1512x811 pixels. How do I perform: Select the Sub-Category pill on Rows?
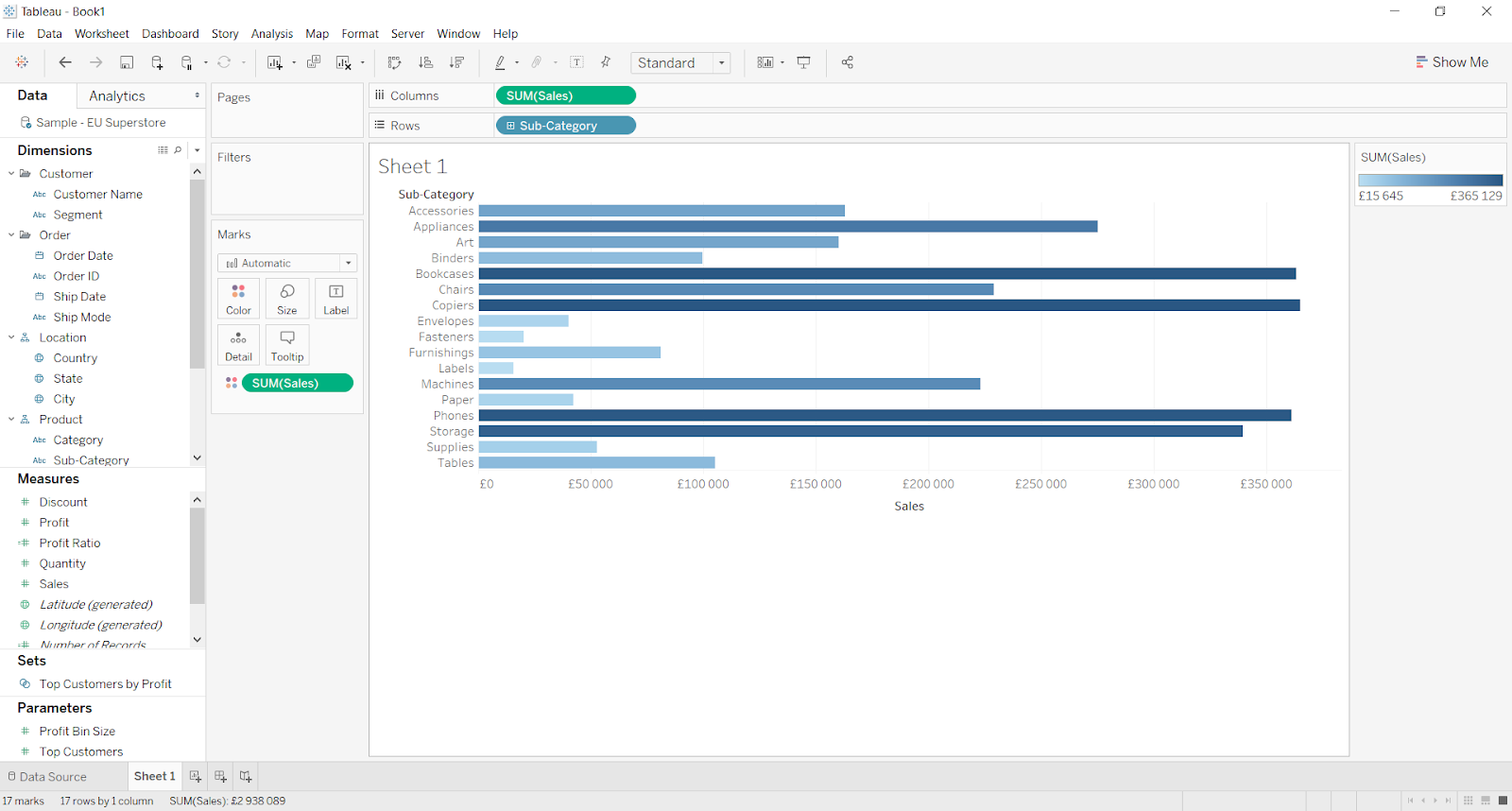click(x=565, y=126)
